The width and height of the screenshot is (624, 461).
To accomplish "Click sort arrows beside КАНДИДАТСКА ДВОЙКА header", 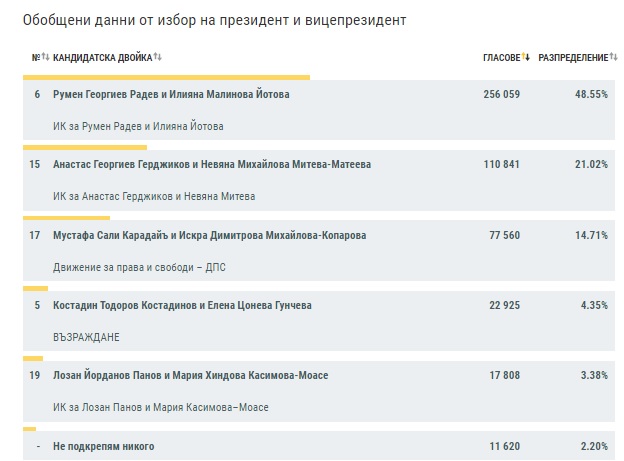I will [158, 58].
